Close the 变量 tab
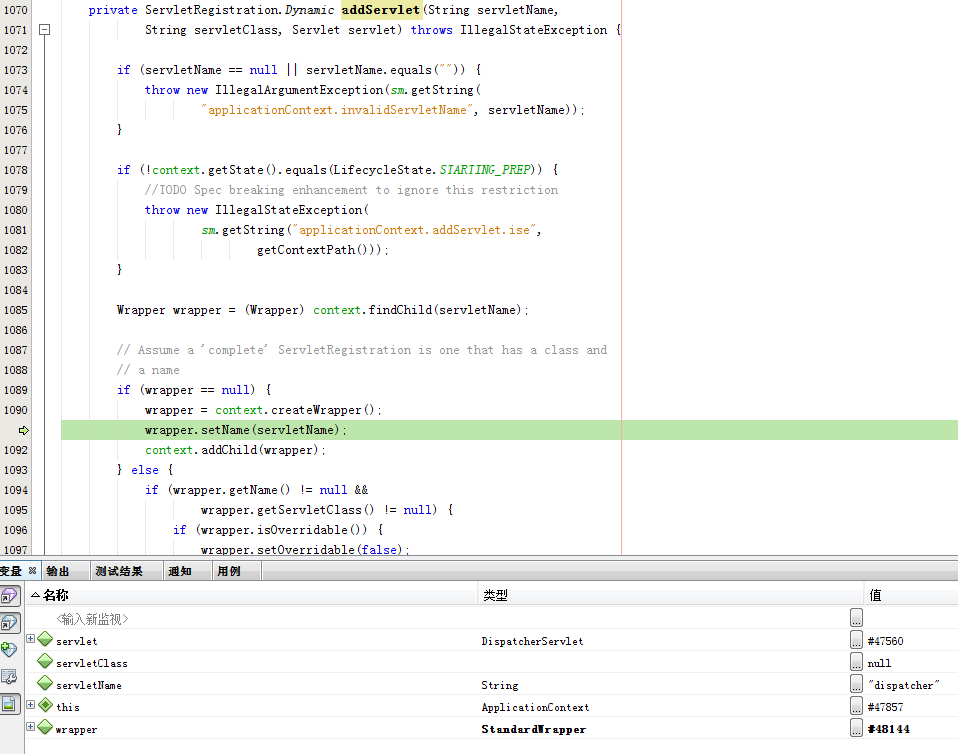This screenshot has height=754, width=958. [32, 571]
